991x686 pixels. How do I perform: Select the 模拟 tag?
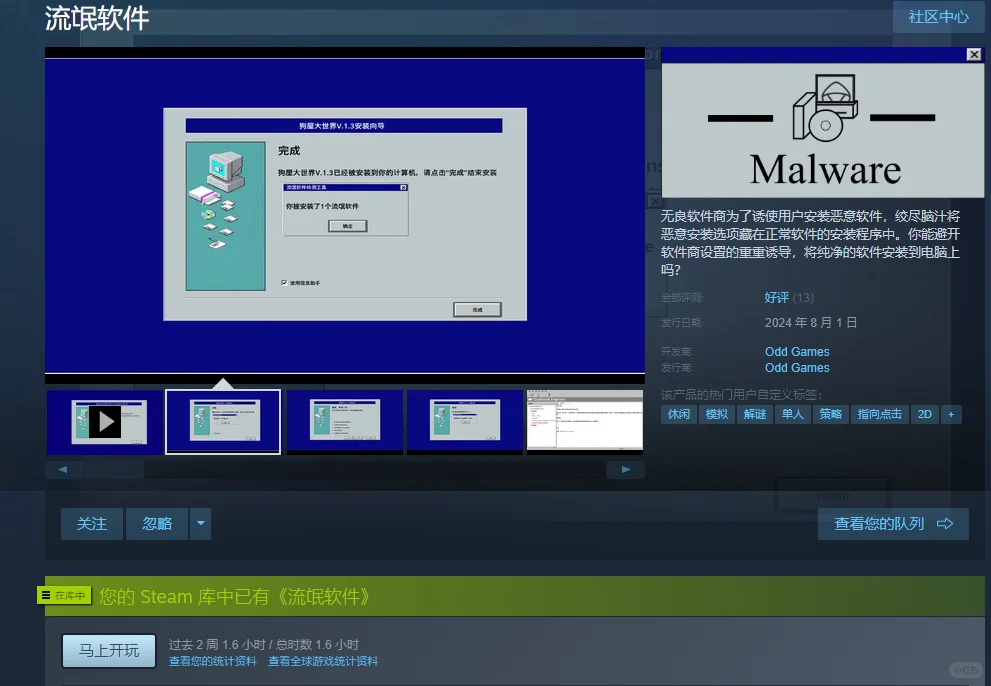click(x=717, y=414)
